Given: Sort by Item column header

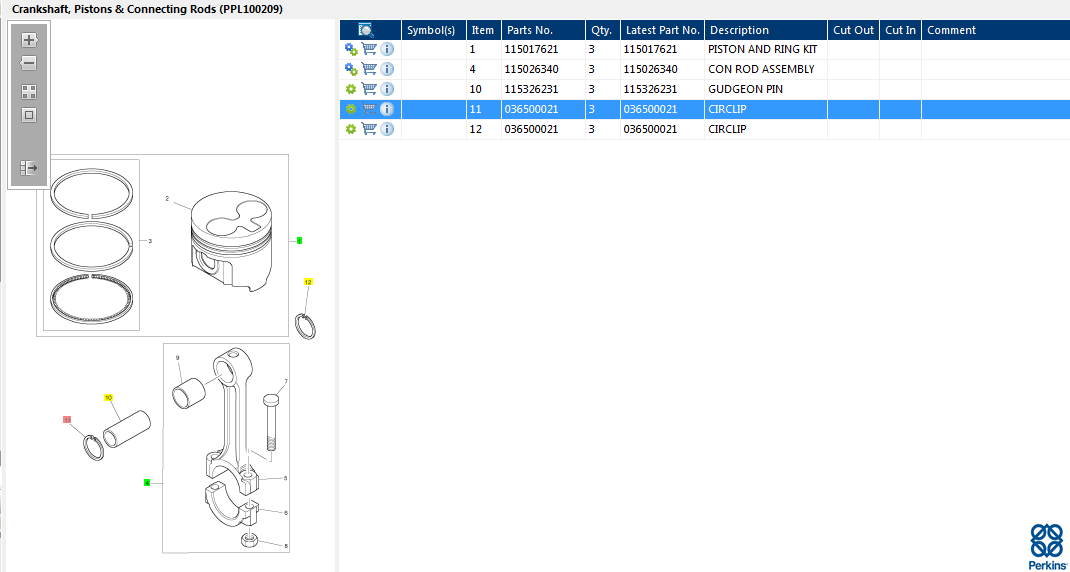Looking at the screenshot, I should (482, 30).
